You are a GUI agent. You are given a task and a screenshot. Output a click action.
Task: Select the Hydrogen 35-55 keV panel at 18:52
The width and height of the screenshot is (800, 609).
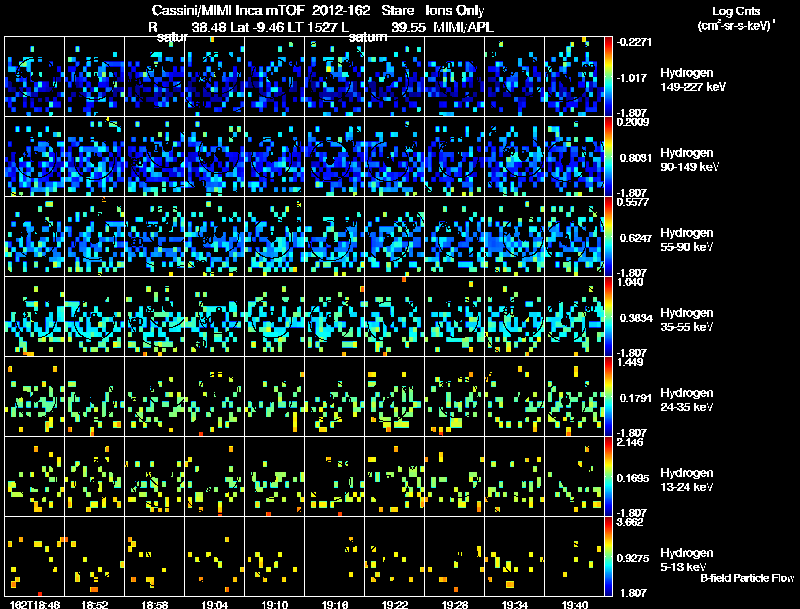(x=95, y=317)
